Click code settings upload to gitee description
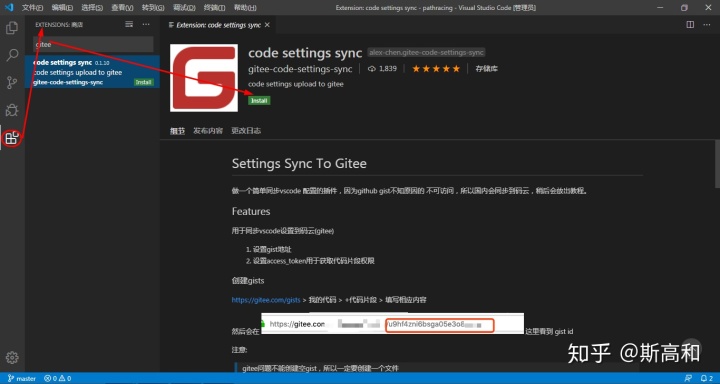The height and width of the screenshot is (384, 720). pyautogui.click(x=296, y=85)
